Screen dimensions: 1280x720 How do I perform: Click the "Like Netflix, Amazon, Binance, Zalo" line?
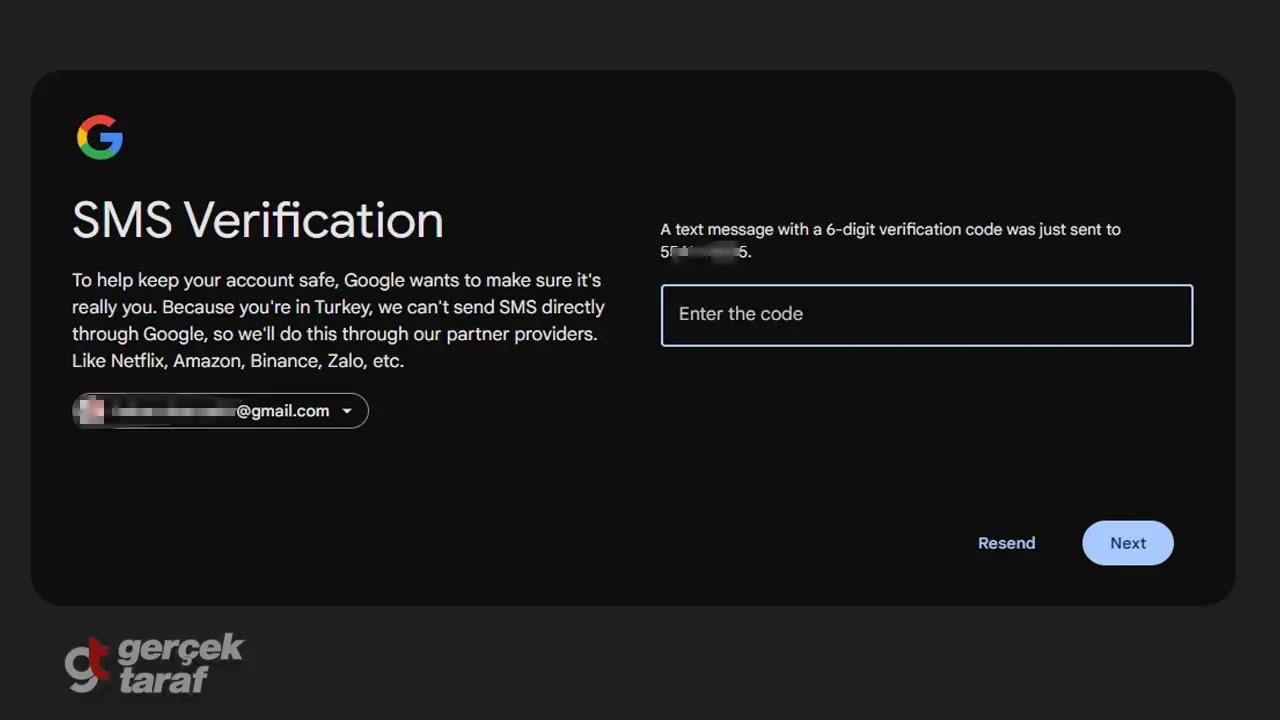click(x=237, y=361)
